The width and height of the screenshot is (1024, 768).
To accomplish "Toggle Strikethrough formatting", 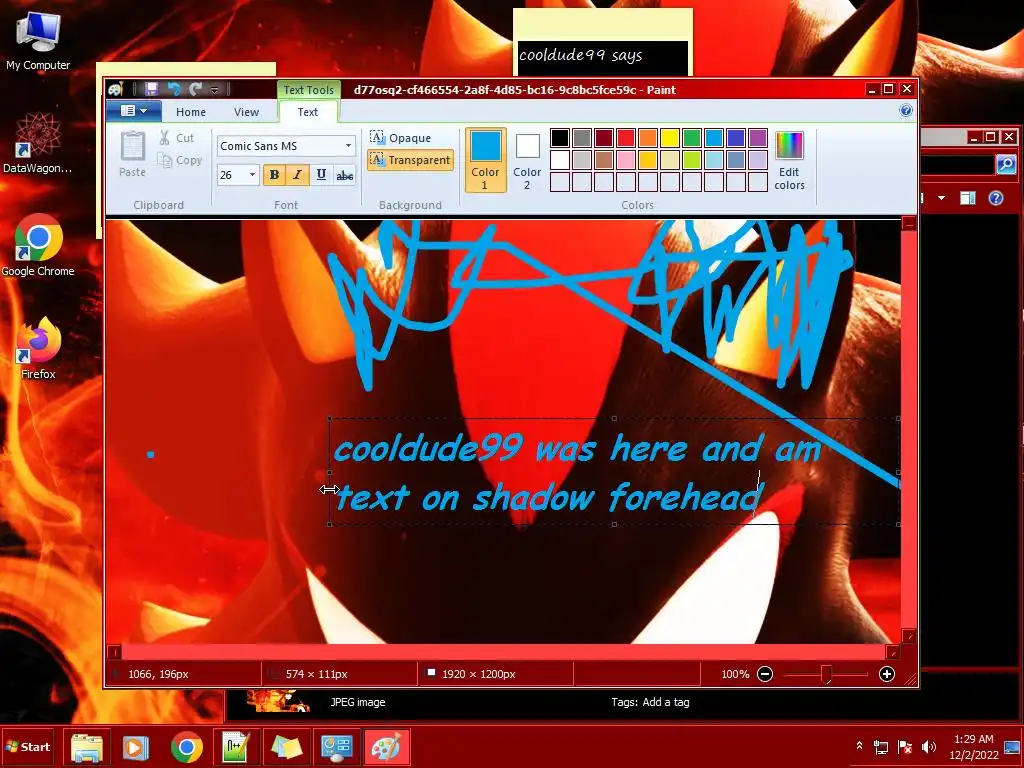I will 344,174.
